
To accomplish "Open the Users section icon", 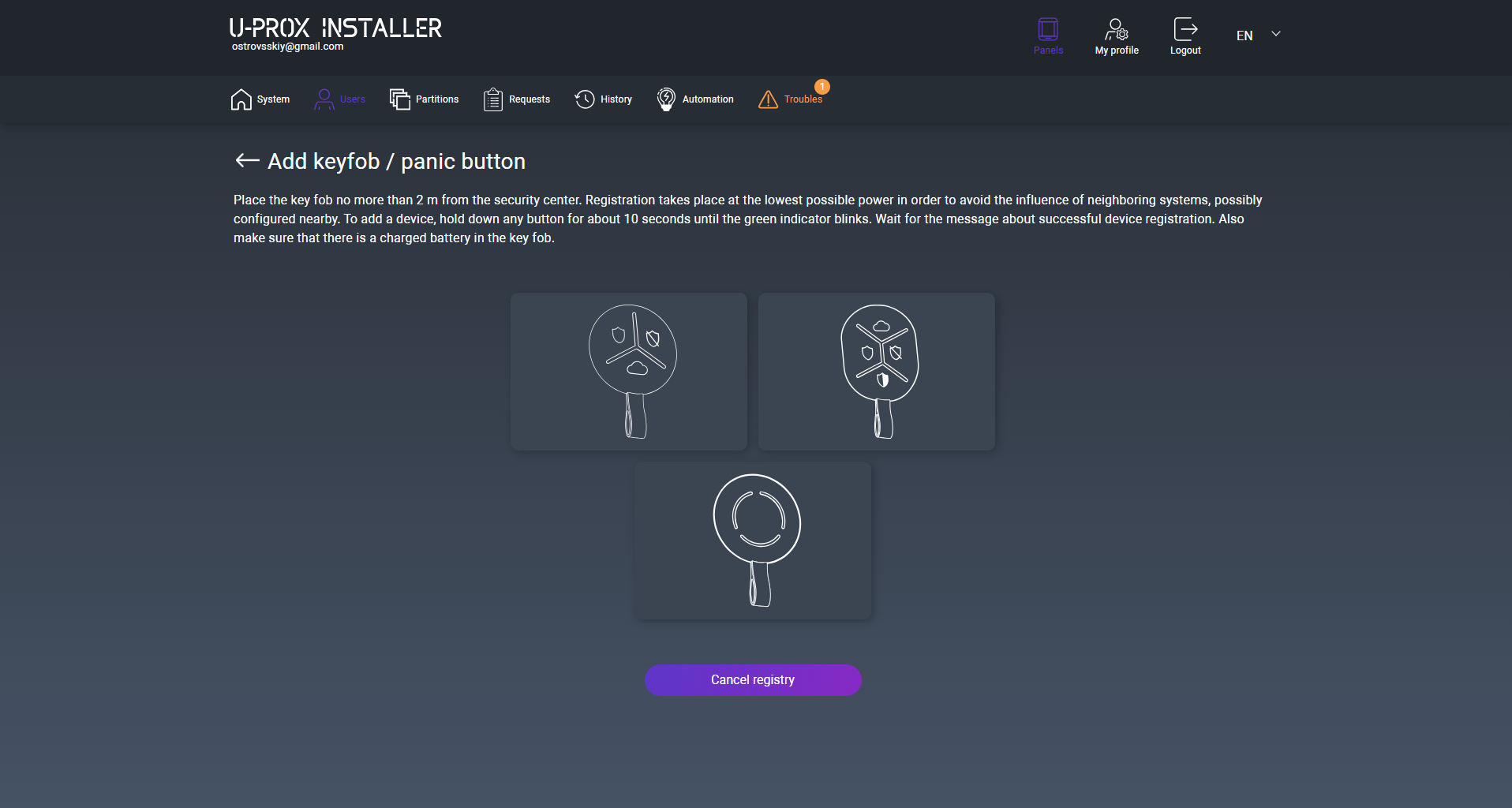I will click(324, 99).
